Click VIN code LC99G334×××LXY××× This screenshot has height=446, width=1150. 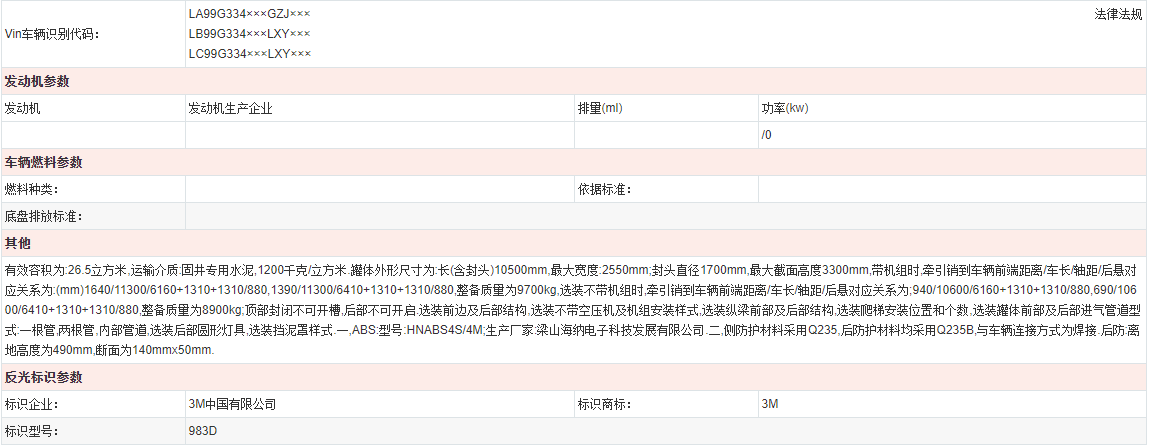pyautogui.click(x=249, y=53)
